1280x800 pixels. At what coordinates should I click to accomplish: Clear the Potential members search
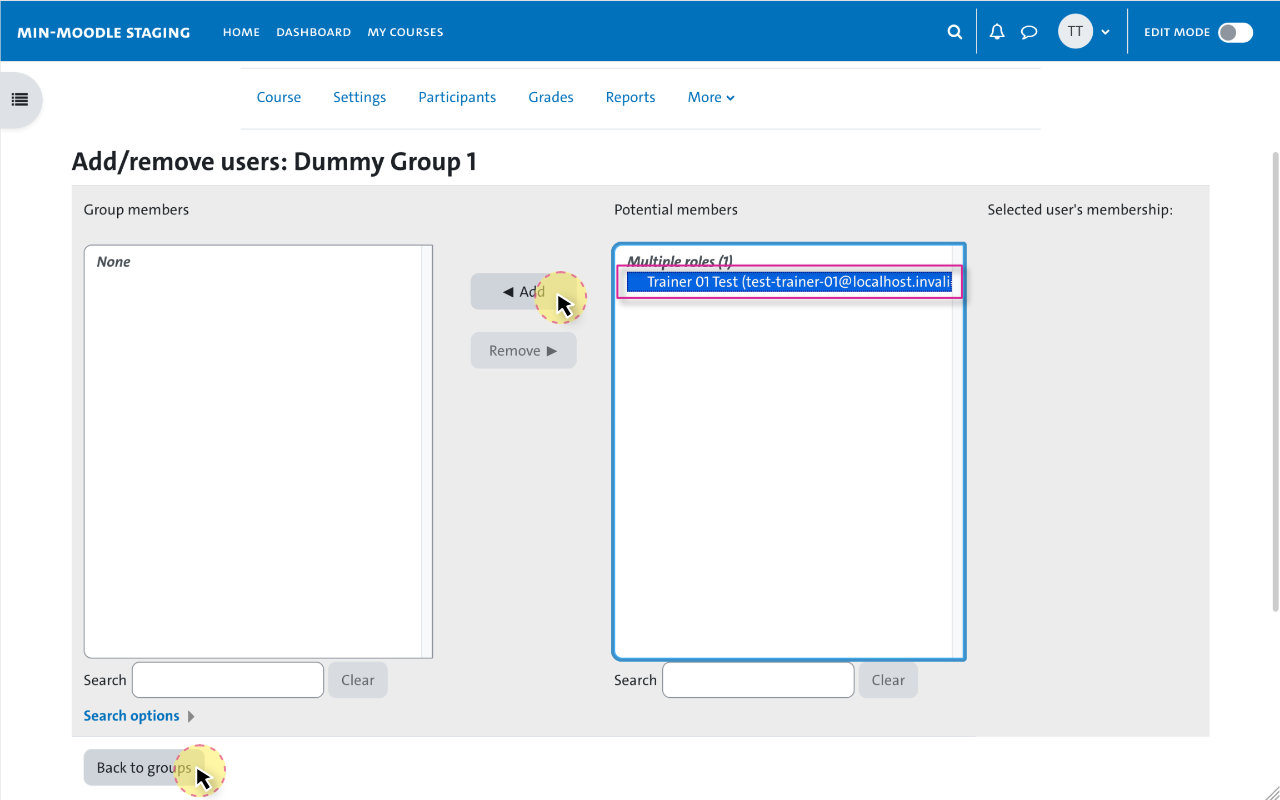887,680
